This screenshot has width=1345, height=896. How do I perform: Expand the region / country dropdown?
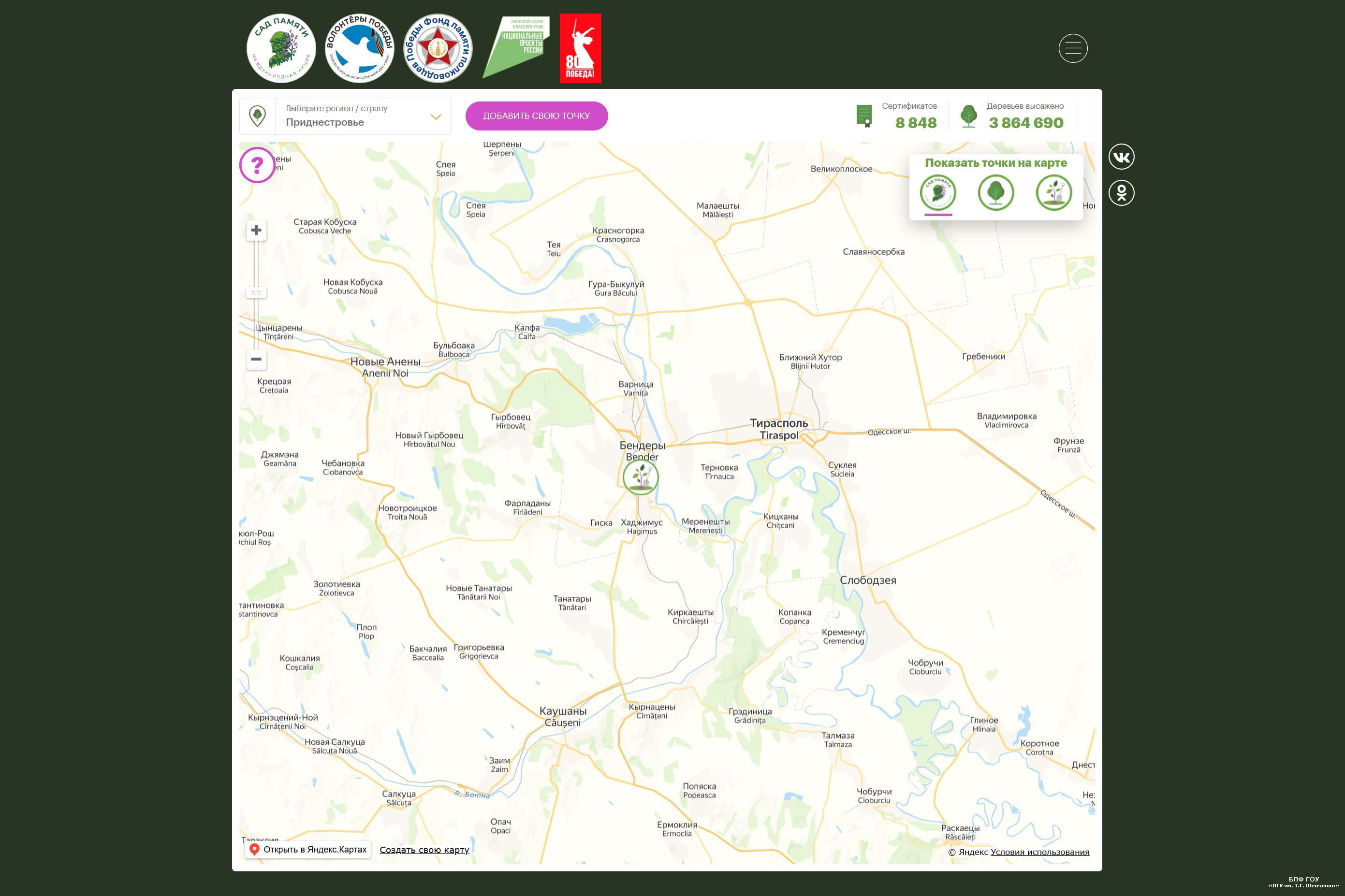[x=346, y=116]
